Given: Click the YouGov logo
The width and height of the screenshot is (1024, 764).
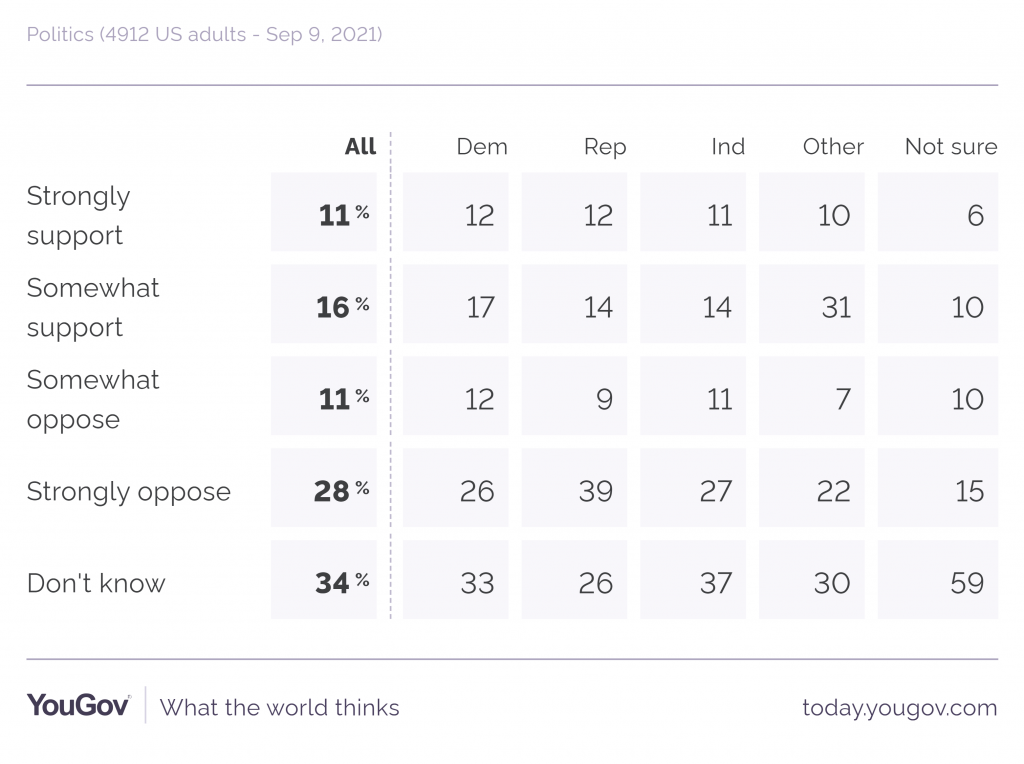Looking at the screenshot, I should [78, 705].
